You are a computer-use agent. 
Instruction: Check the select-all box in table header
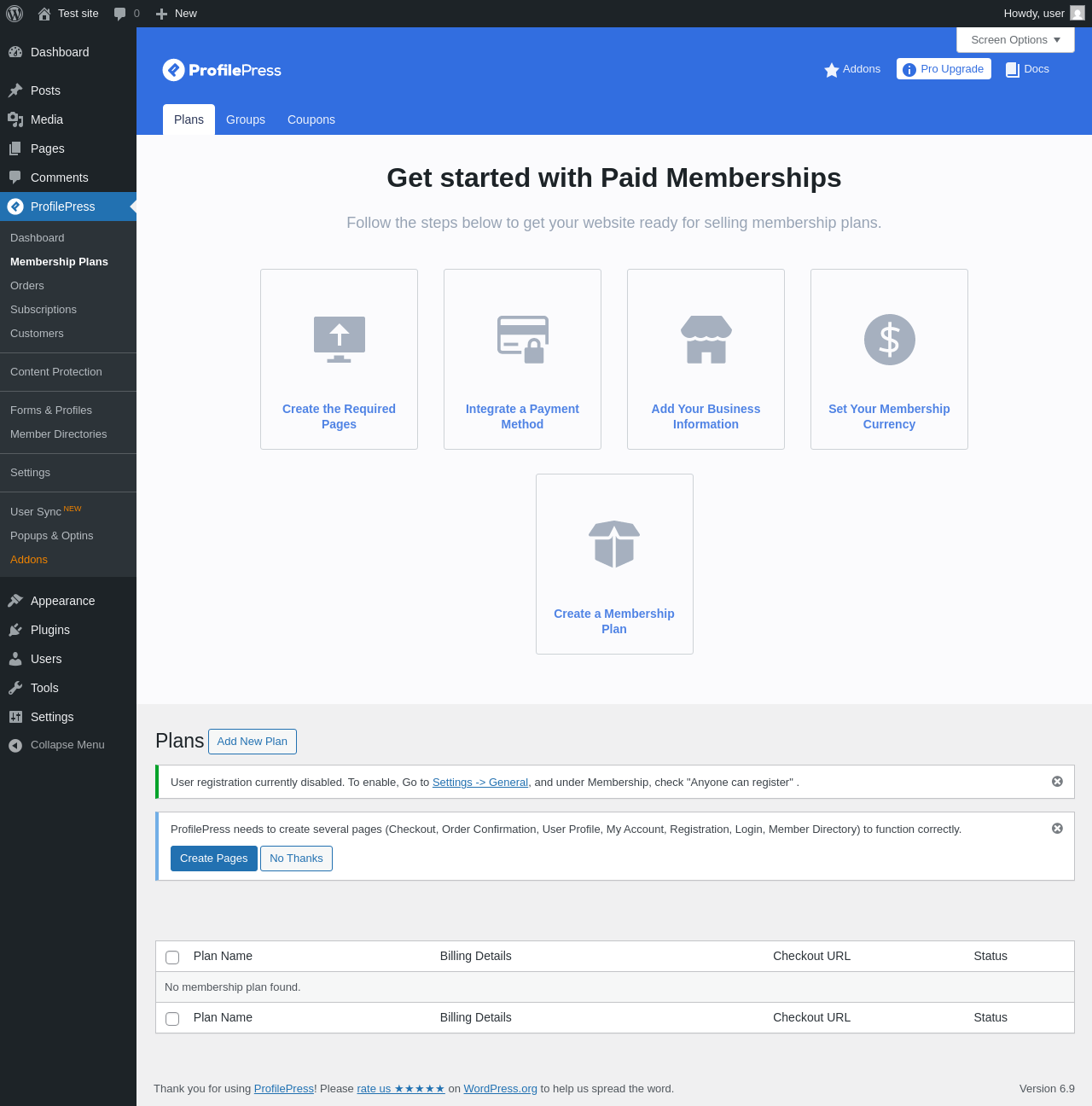[172, 958]
